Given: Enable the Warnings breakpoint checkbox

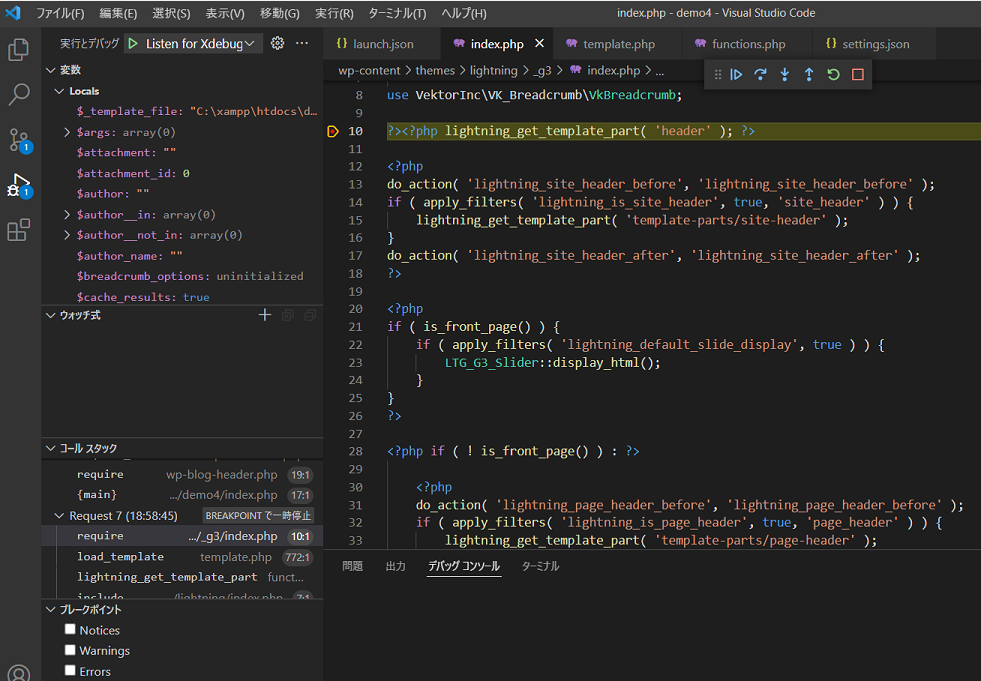Looking at the screenshot, I should pyautogui.click(x=70, y=651).
